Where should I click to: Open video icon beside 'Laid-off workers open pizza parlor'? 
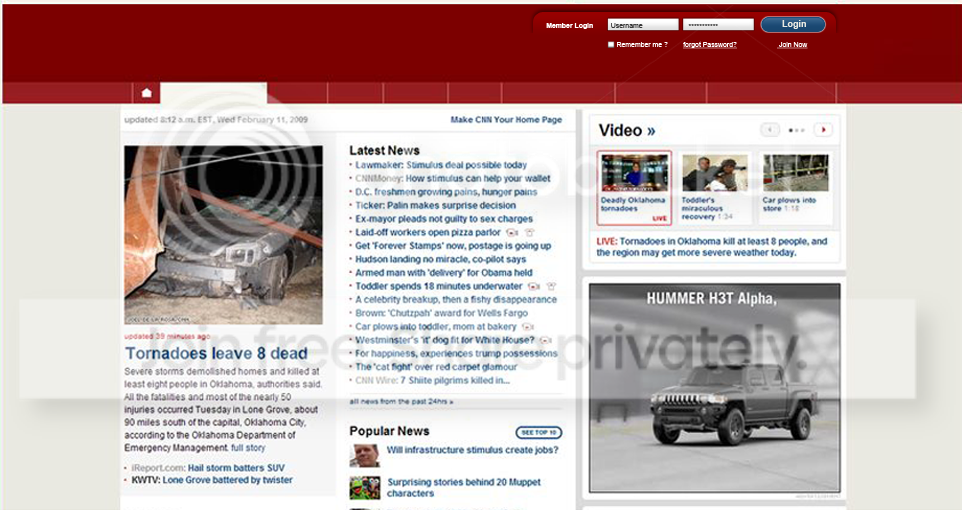click(512, 233)
